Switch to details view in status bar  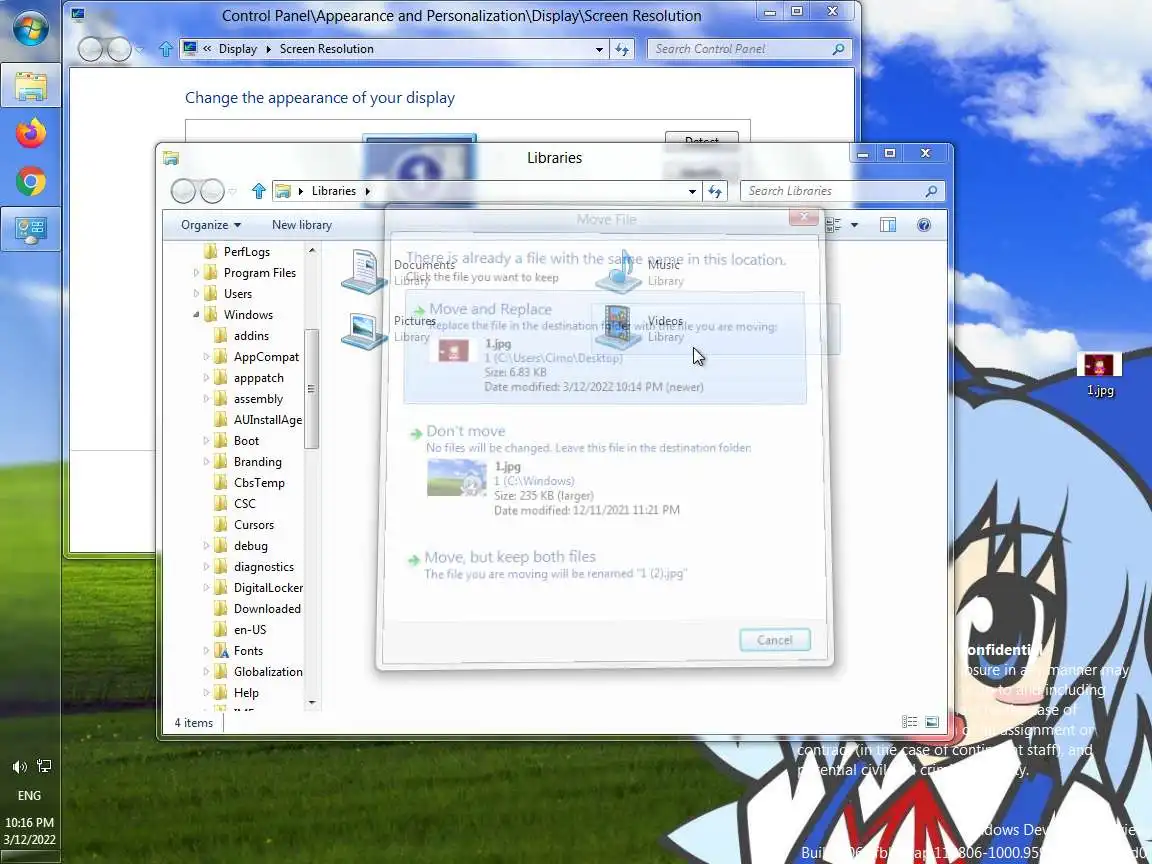(x=909, y=722)
